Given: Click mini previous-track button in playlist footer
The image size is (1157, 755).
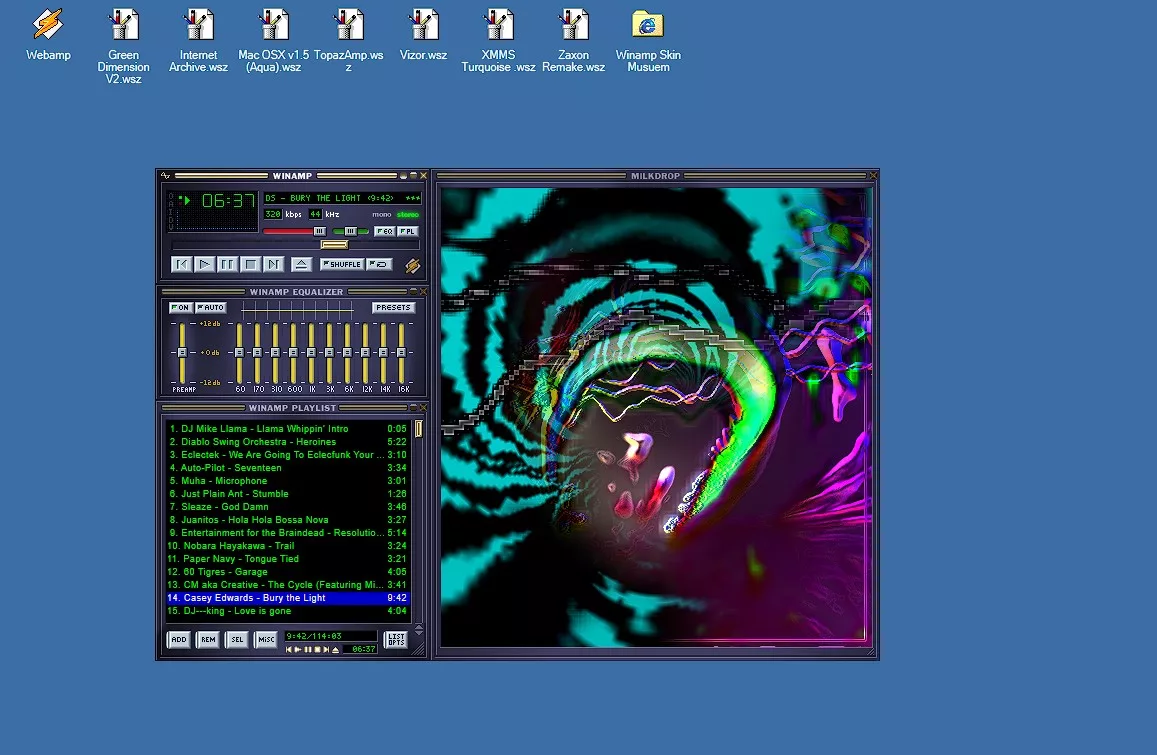Looking at the screenshot, I should [x=289, y=649].
